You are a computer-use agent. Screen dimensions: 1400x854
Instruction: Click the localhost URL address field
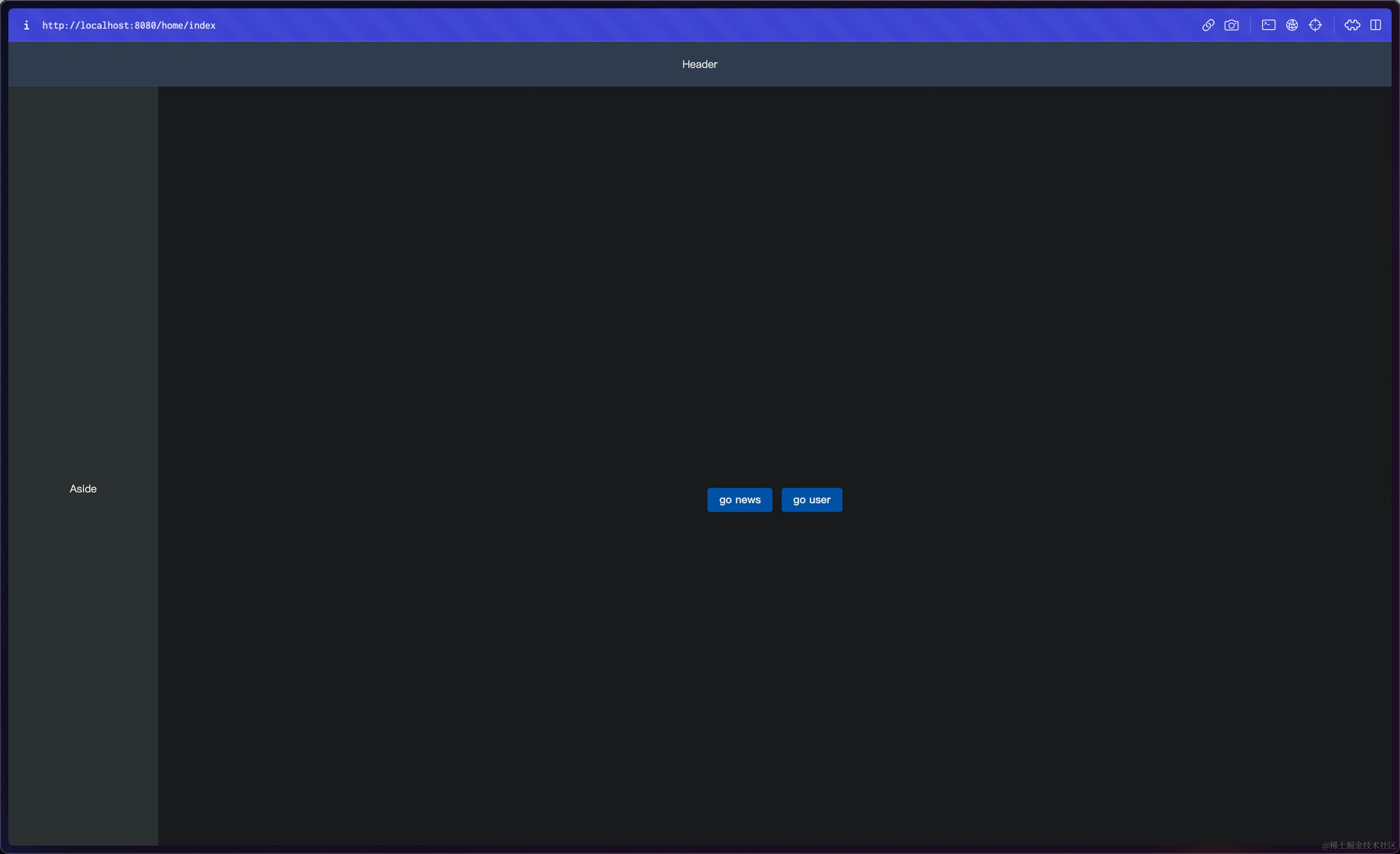pyautogui.click(x=128, y=25)
